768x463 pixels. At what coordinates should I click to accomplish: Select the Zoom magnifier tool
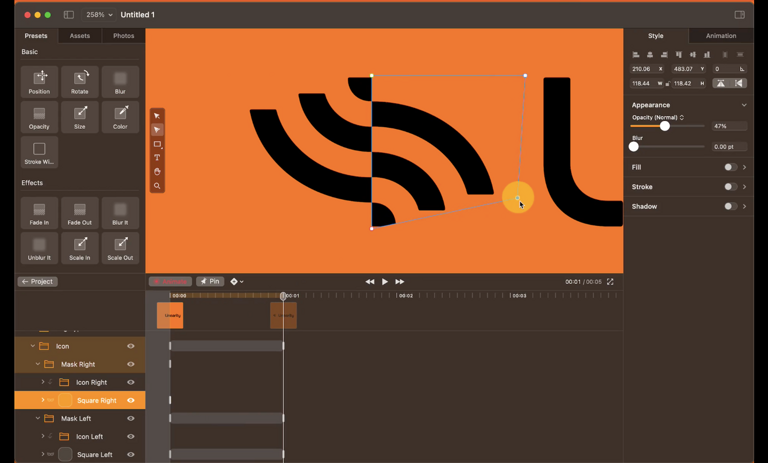click(157, 186)
